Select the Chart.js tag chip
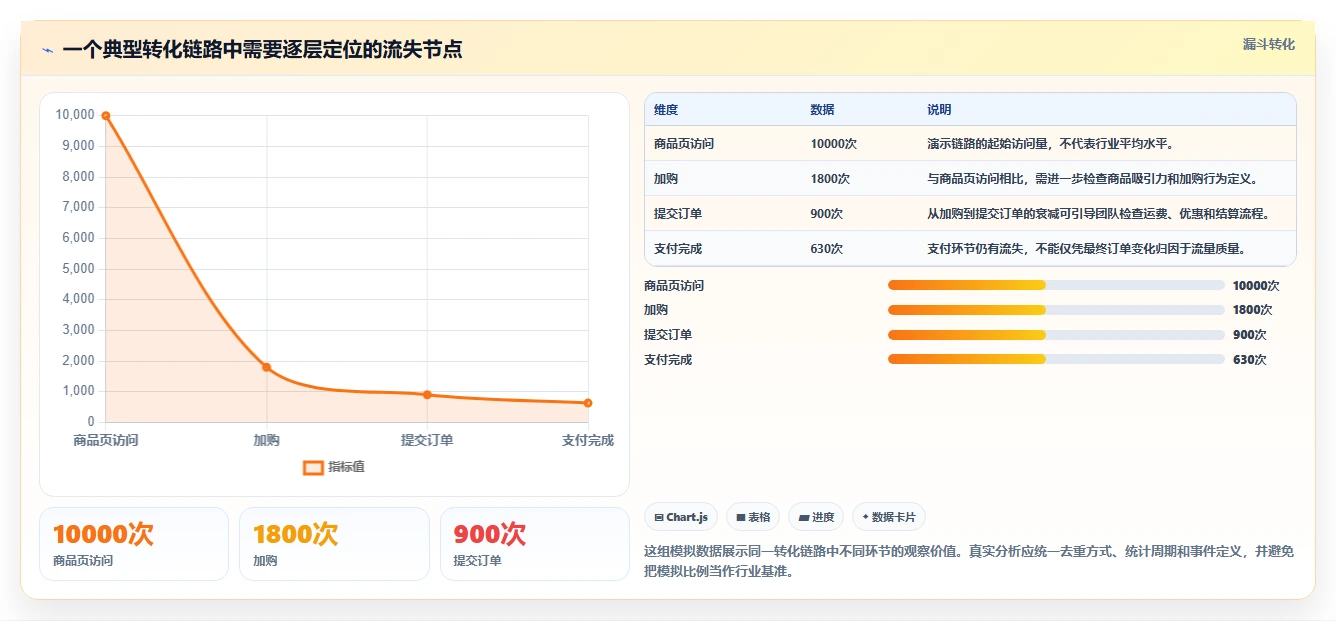 681,517
